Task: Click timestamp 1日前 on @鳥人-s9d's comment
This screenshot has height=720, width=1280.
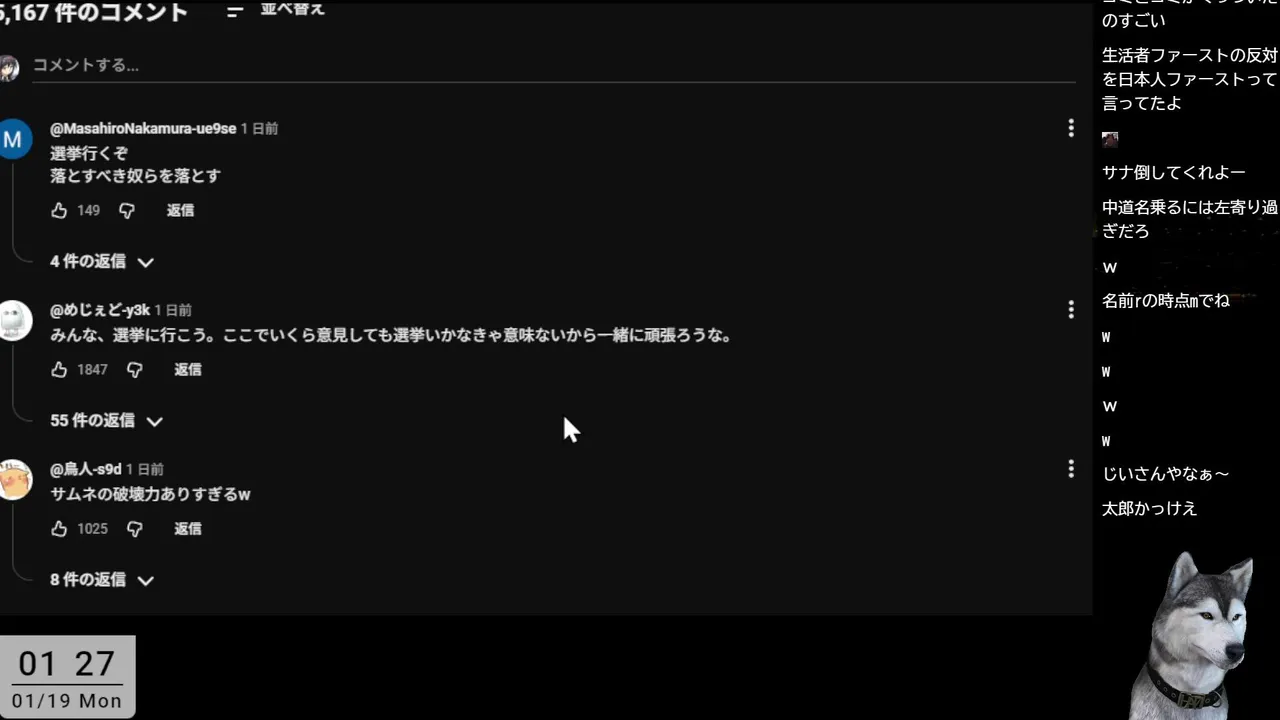Action: point(145,469)
